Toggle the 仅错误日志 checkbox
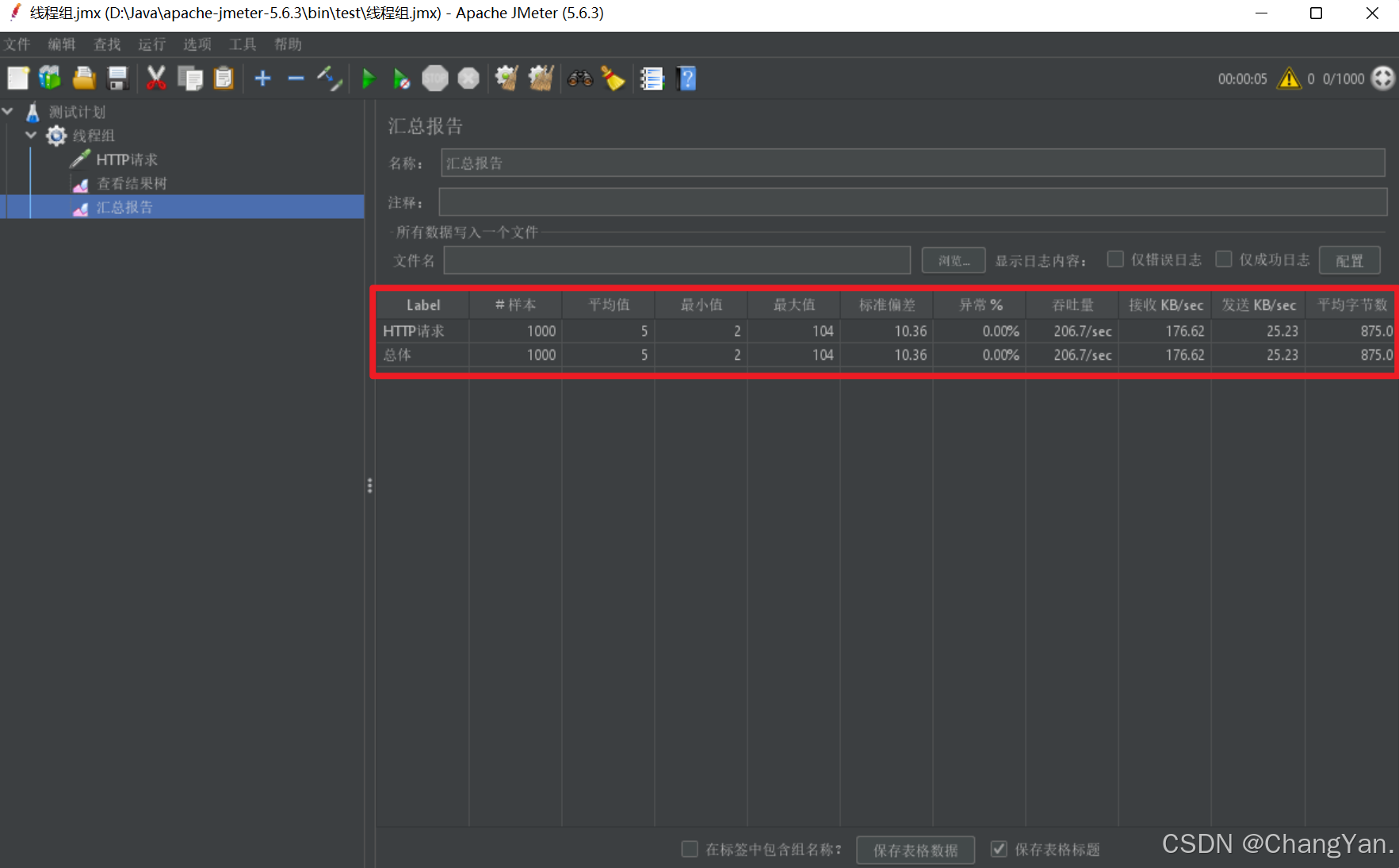Image resolution: width=1399 pixels, height=868 pixels. (x=1115, y=259)
